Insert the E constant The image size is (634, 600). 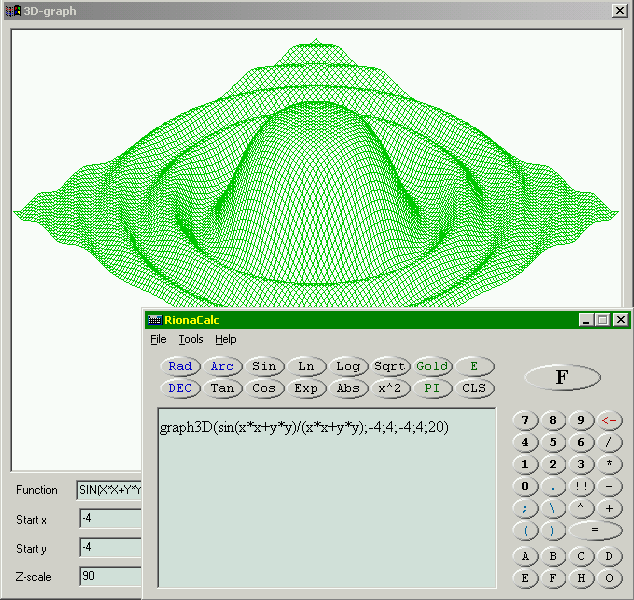[474, 366]
